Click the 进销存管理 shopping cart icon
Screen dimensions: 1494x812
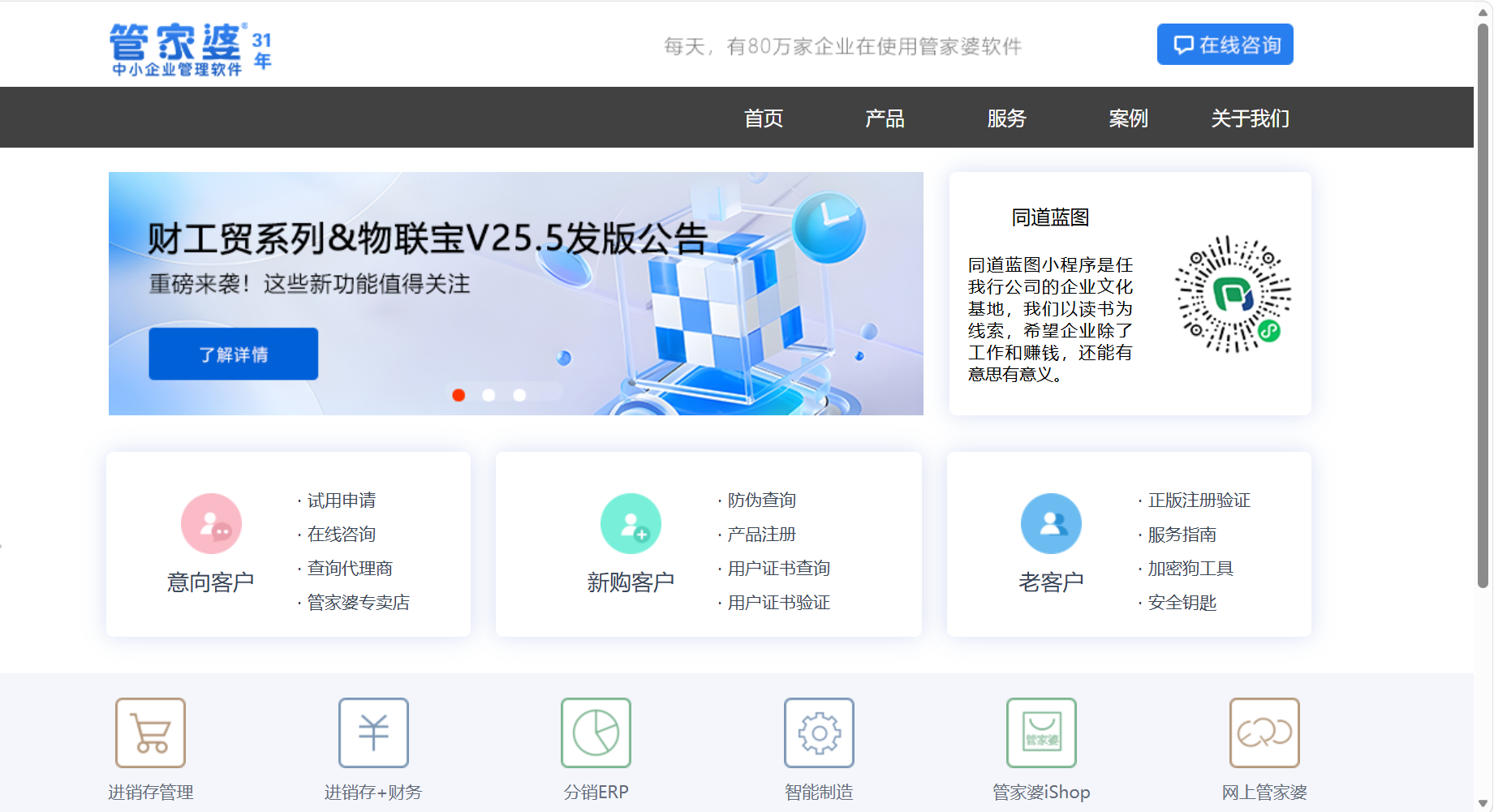[x=150, y=733]
